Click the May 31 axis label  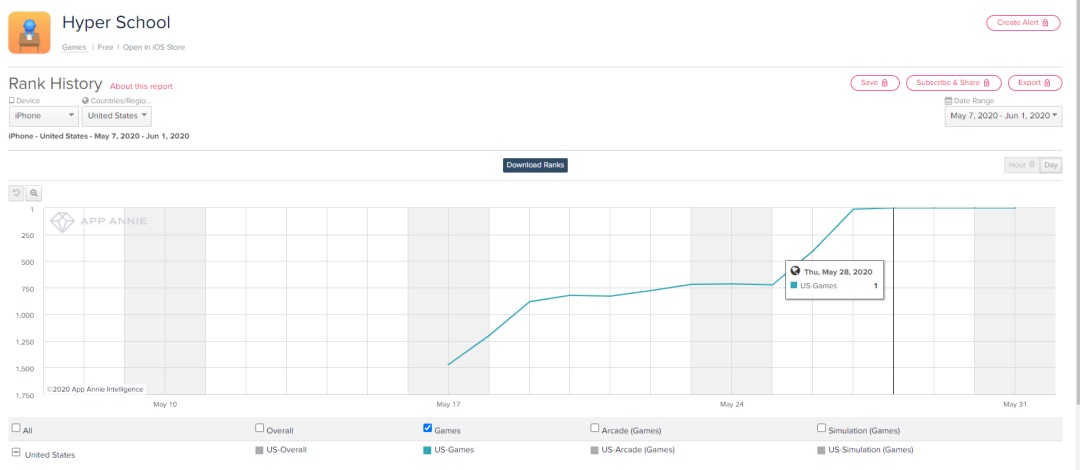tap(1015, 405)
